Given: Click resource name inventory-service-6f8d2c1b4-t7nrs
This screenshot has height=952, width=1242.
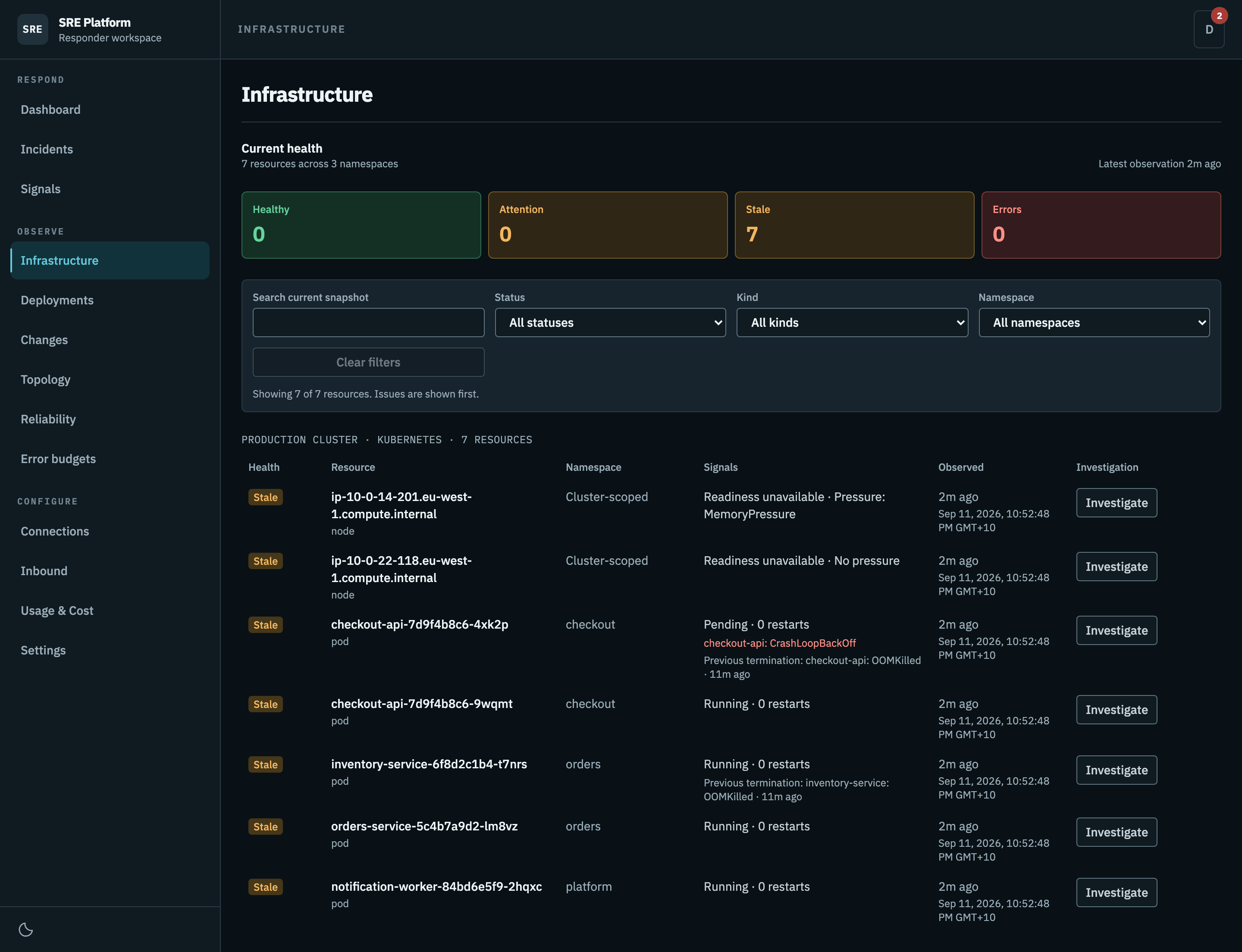Looking at the screenshot, I should [x=429, y=764].
